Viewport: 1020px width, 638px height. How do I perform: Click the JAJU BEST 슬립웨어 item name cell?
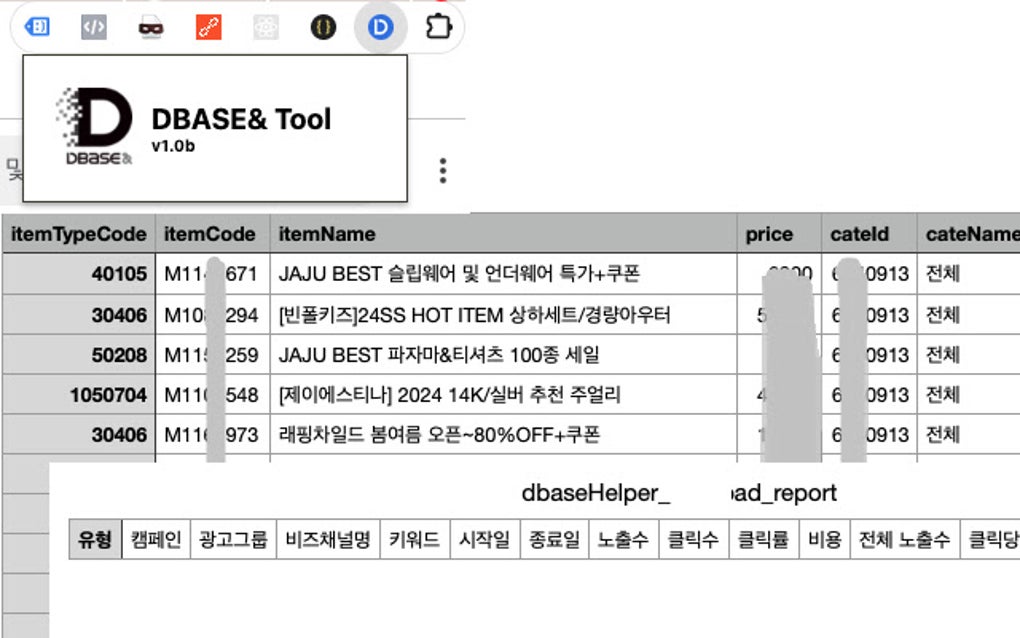459,274
